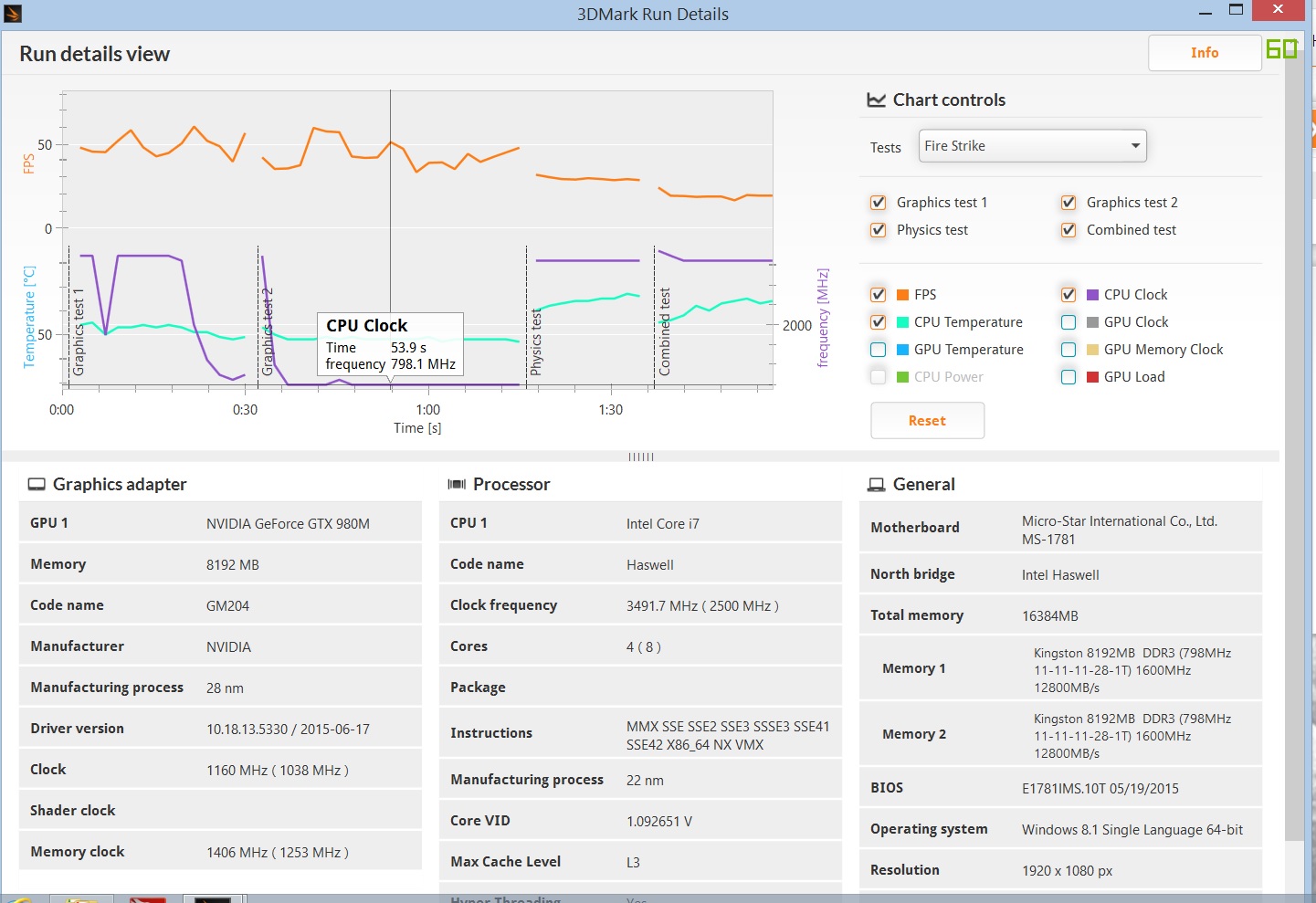The width and height of the screenshot is (1316, 903).
Task: Click the blue GPU Temperature swatch
Action: (903, 350)
